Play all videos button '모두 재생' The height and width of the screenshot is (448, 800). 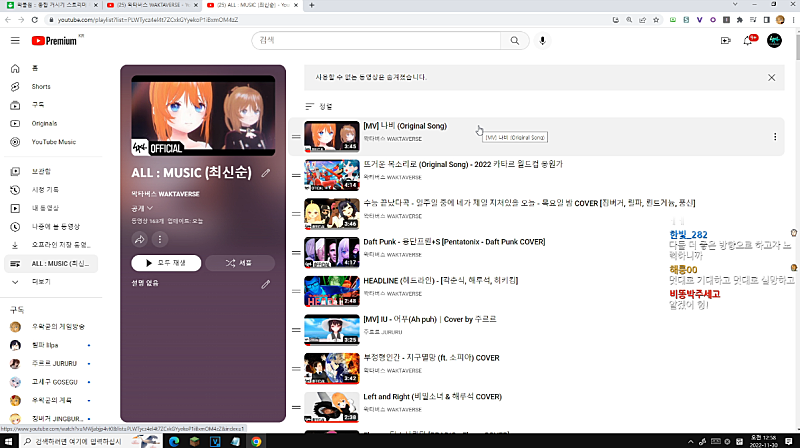166,263
